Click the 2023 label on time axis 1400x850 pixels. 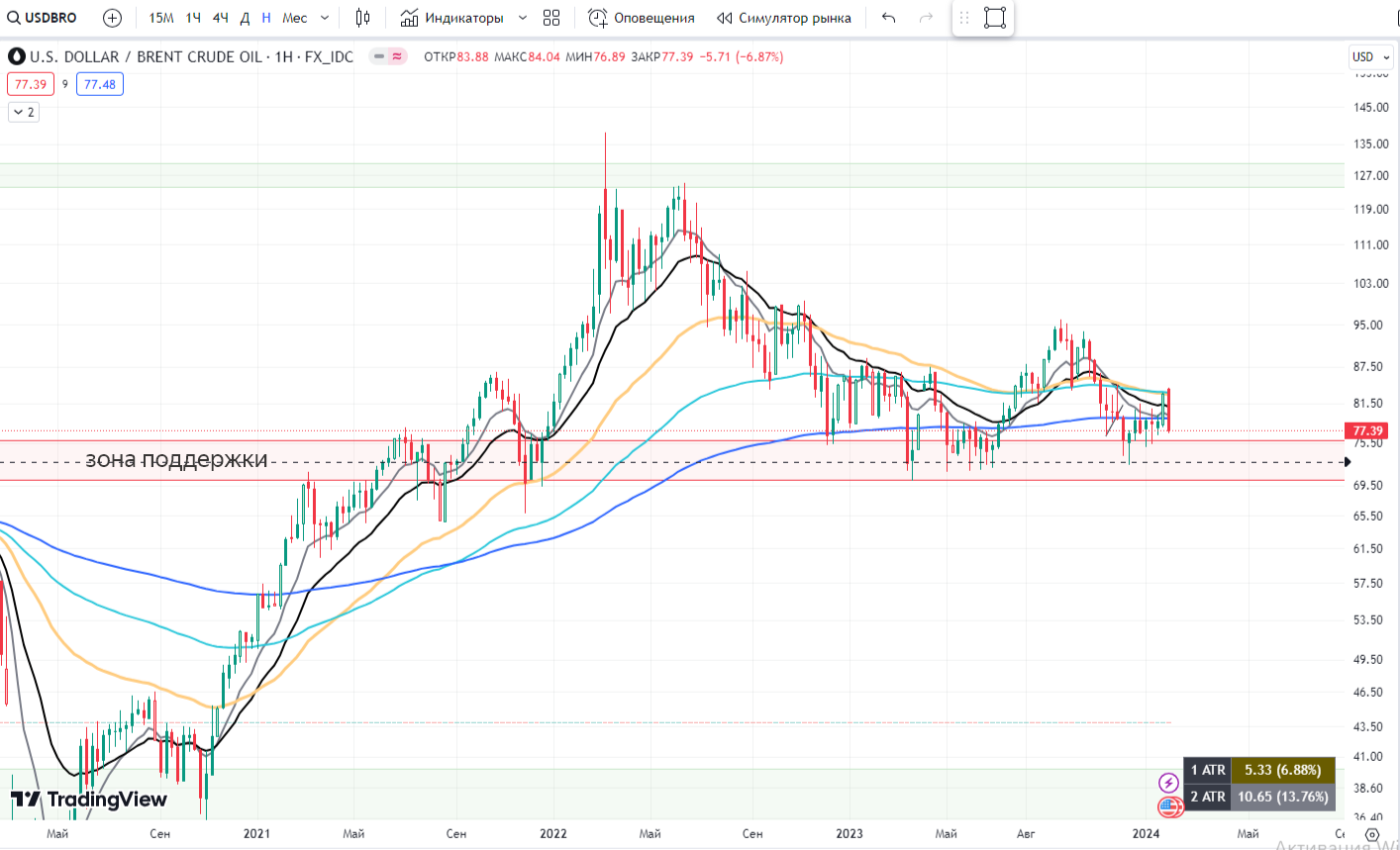click(850, 833)
